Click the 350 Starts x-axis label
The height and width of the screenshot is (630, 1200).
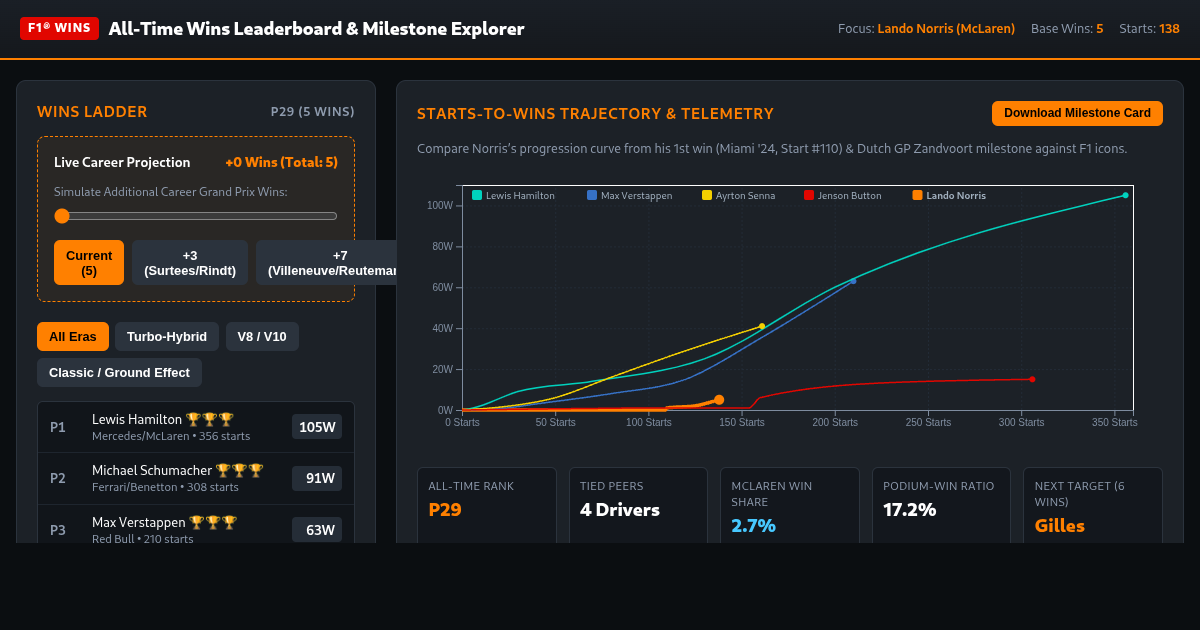click(1114, 422)
